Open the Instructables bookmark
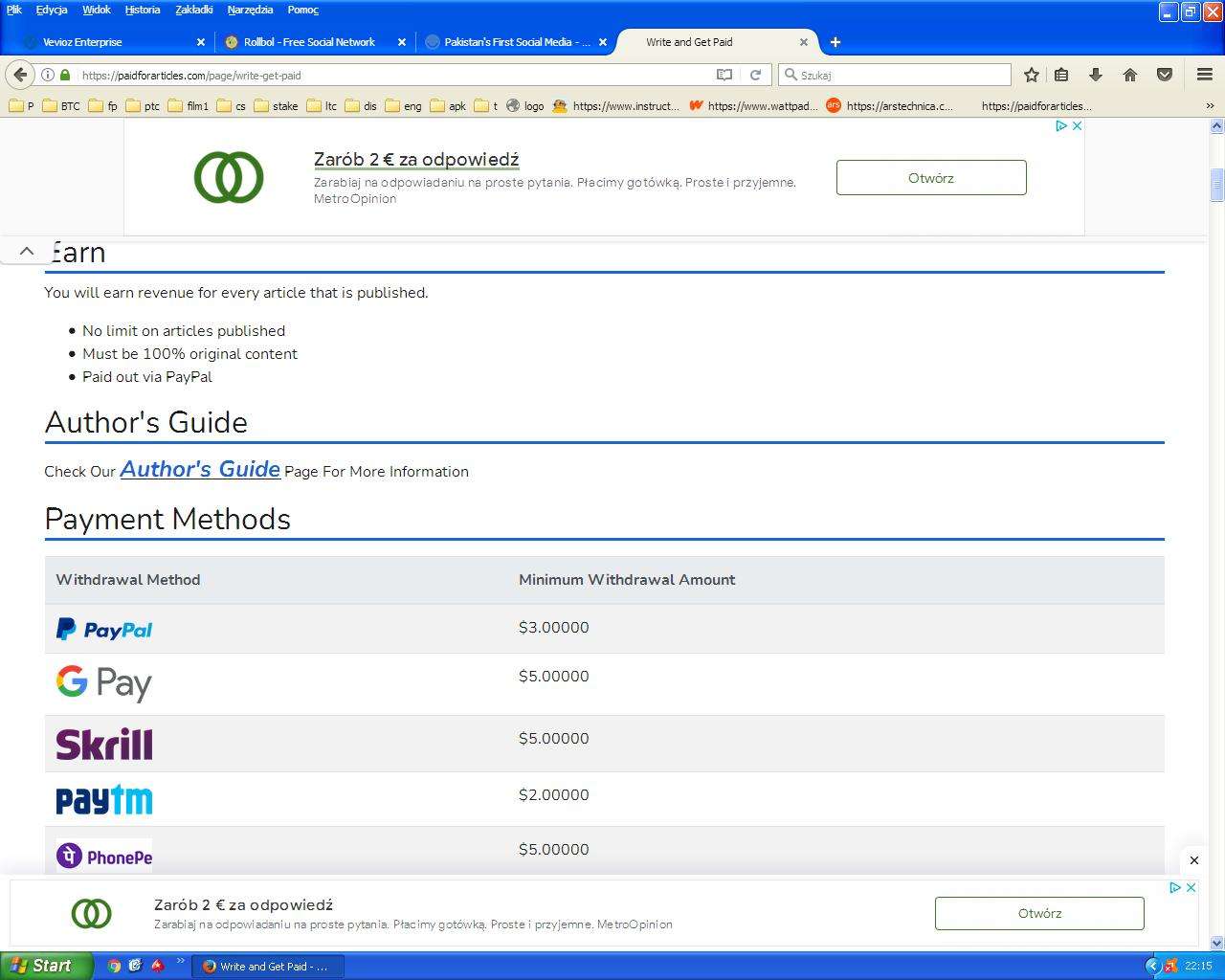1225x980 pixels. [615, 106]
